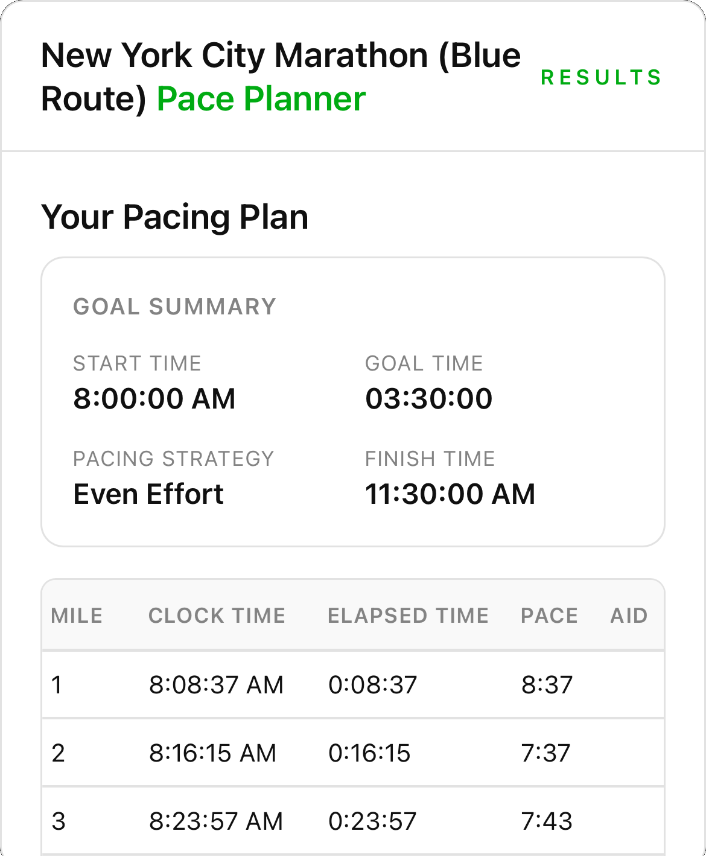Select the 8:00:00 AM start time value
This screenshot has height=856, width=706.
point(154,398)
